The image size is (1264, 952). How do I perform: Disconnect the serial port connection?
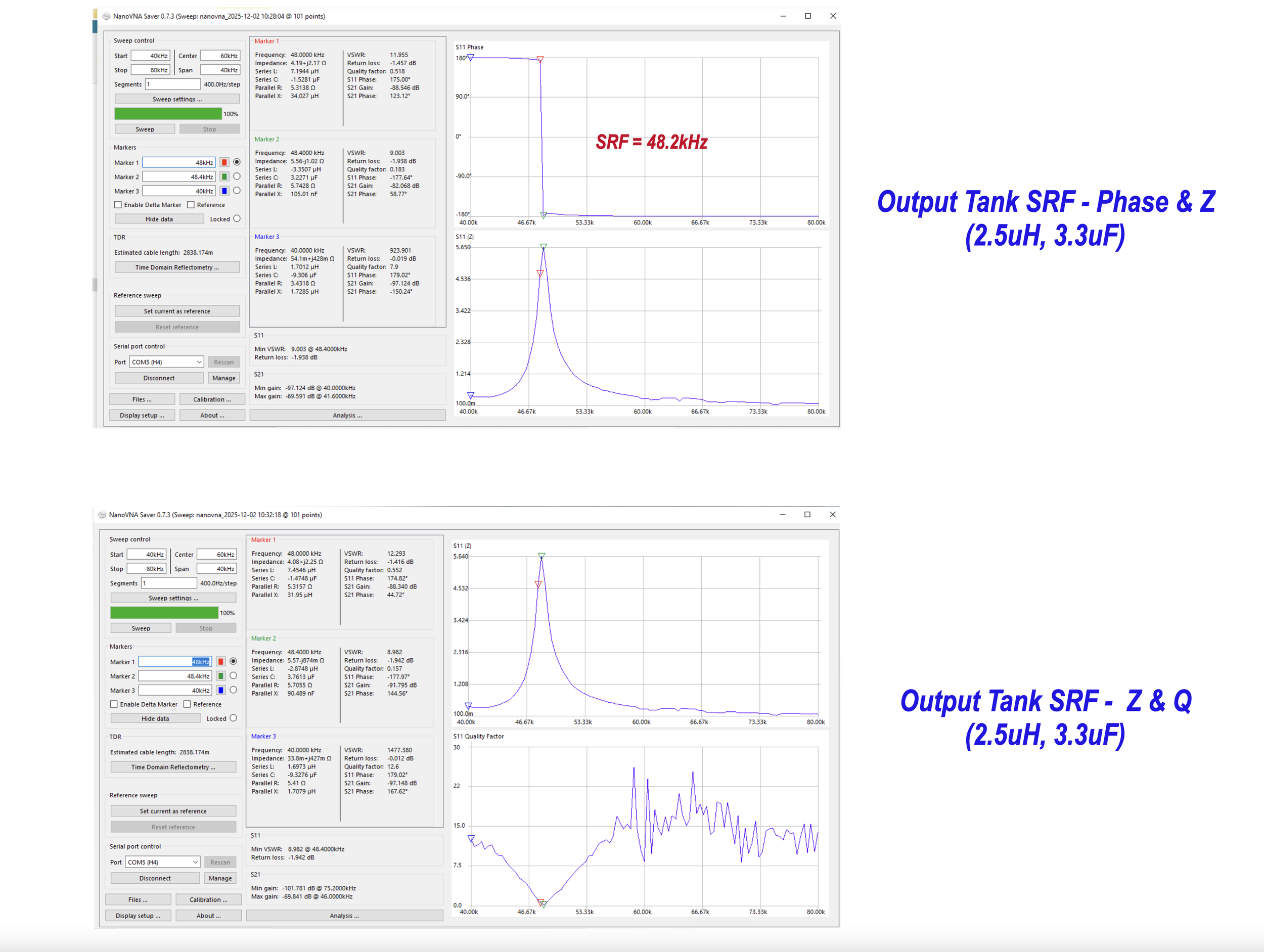pos(158,377)
